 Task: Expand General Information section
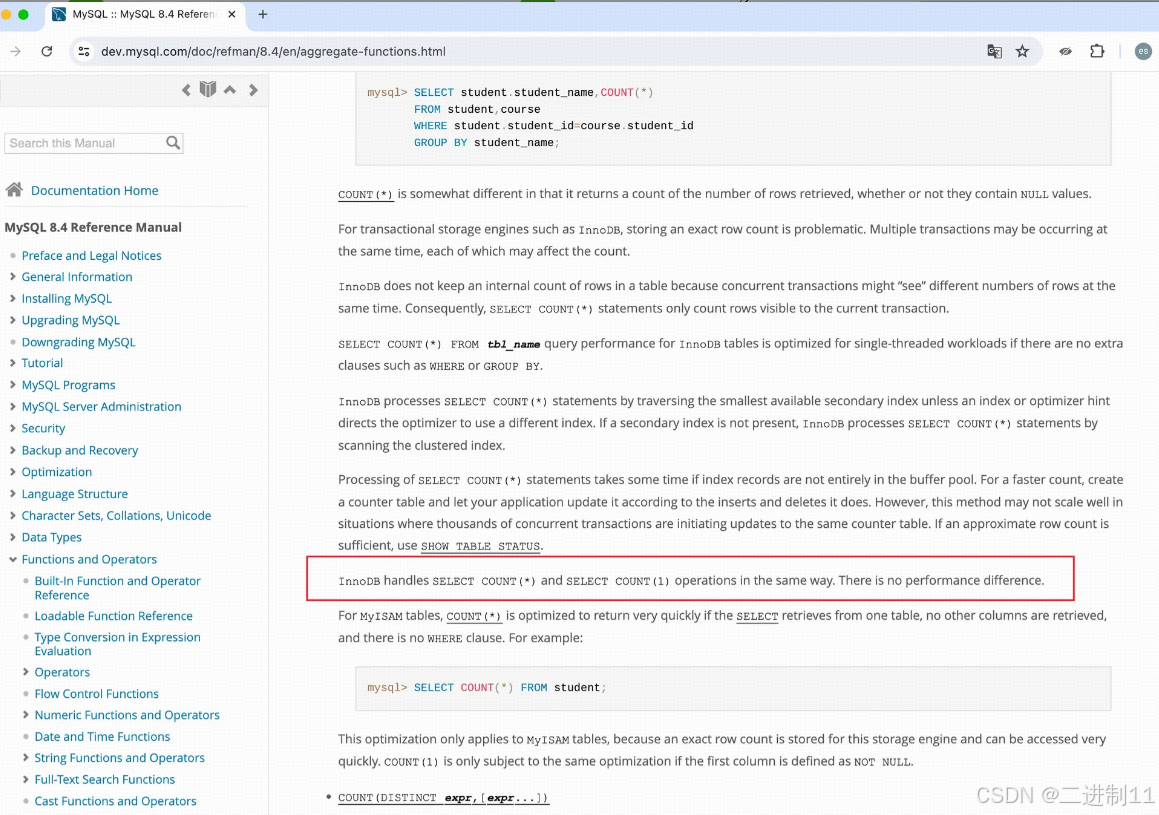tap(13, 276)
